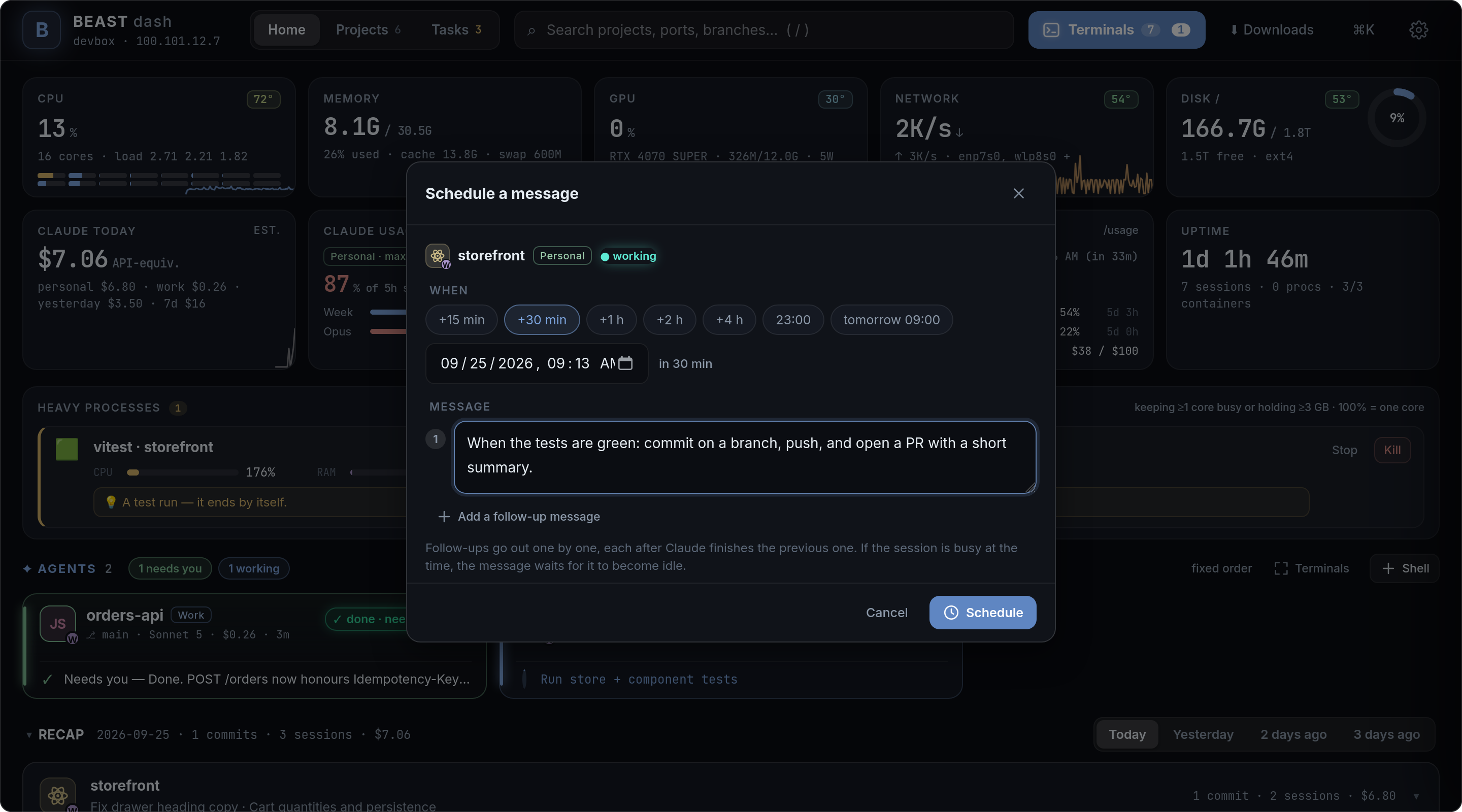This screenshot has width=1462, height=812.
Task: Kill the vitest storefront process
Action: point(1391,450)
